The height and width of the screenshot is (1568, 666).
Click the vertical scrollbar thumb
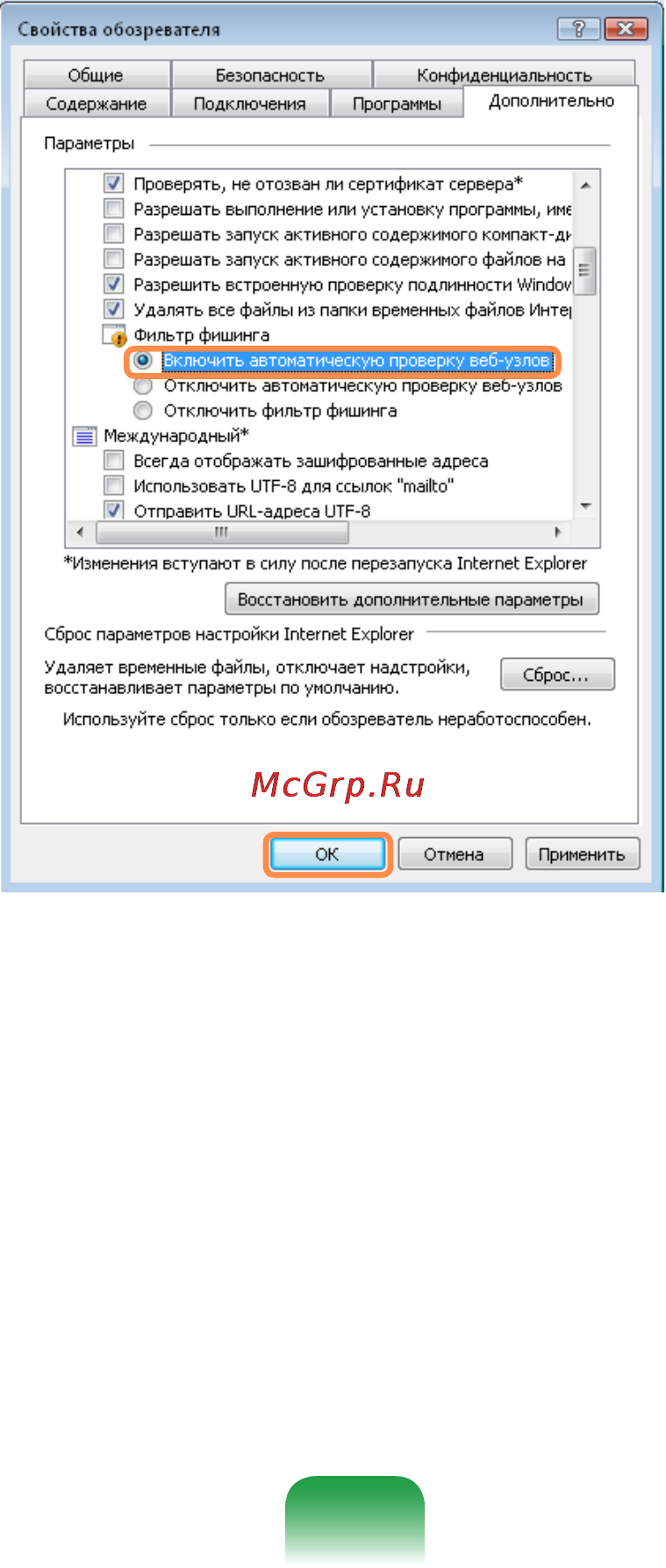pos(585,271)
